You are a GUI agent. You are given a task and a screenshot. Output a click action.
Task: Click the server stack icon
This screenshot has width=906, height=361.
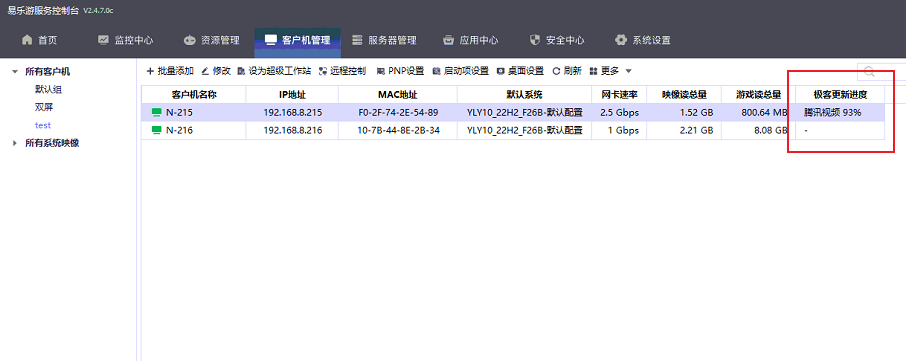coord(357,40)
